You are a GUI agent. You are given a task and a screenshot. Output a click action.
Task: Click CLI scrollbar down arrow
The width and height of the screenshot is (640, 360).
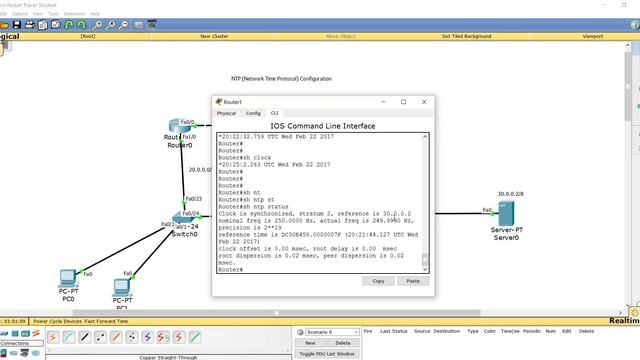tap(425, 269)
